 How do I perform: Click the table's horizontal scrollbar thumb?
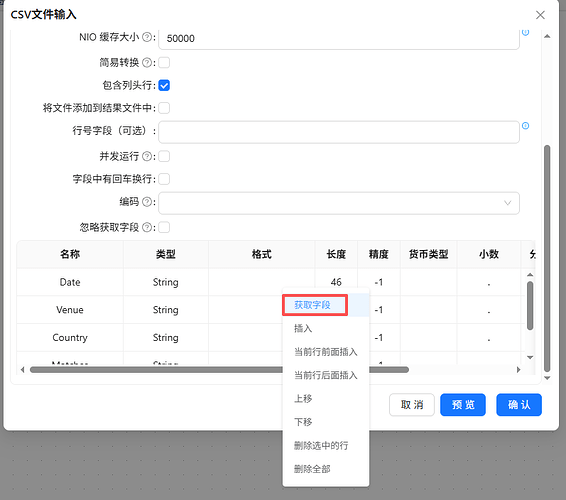219,370
